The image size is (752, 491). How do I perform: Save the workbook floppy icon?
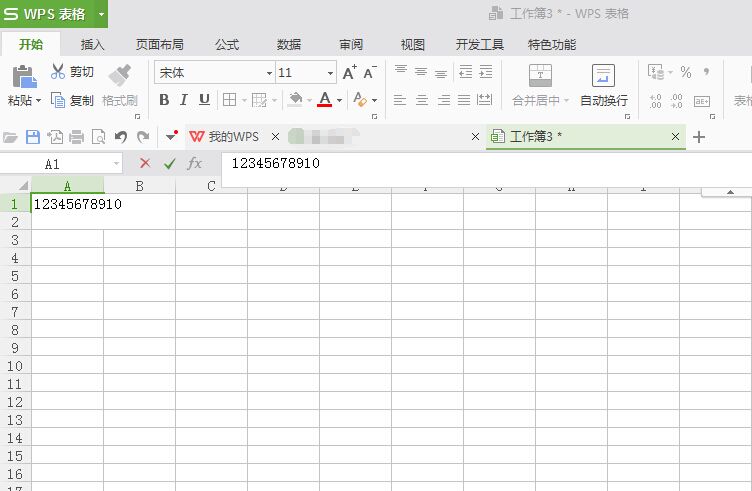(x=33, y=137)
